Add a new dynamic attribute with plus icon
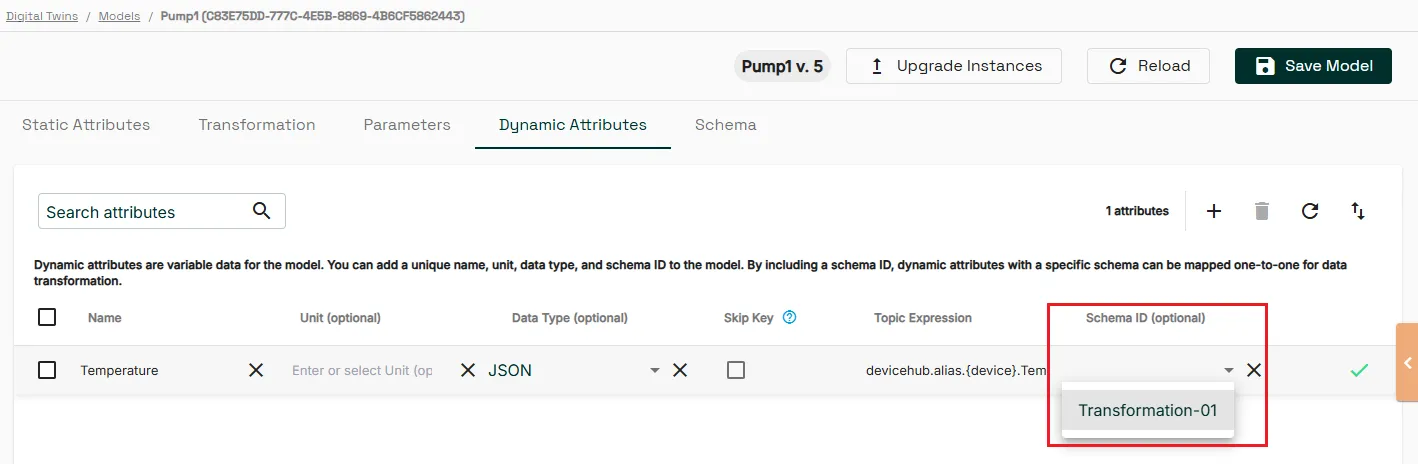The image size is (1418, 464). tap(1214, 211)
